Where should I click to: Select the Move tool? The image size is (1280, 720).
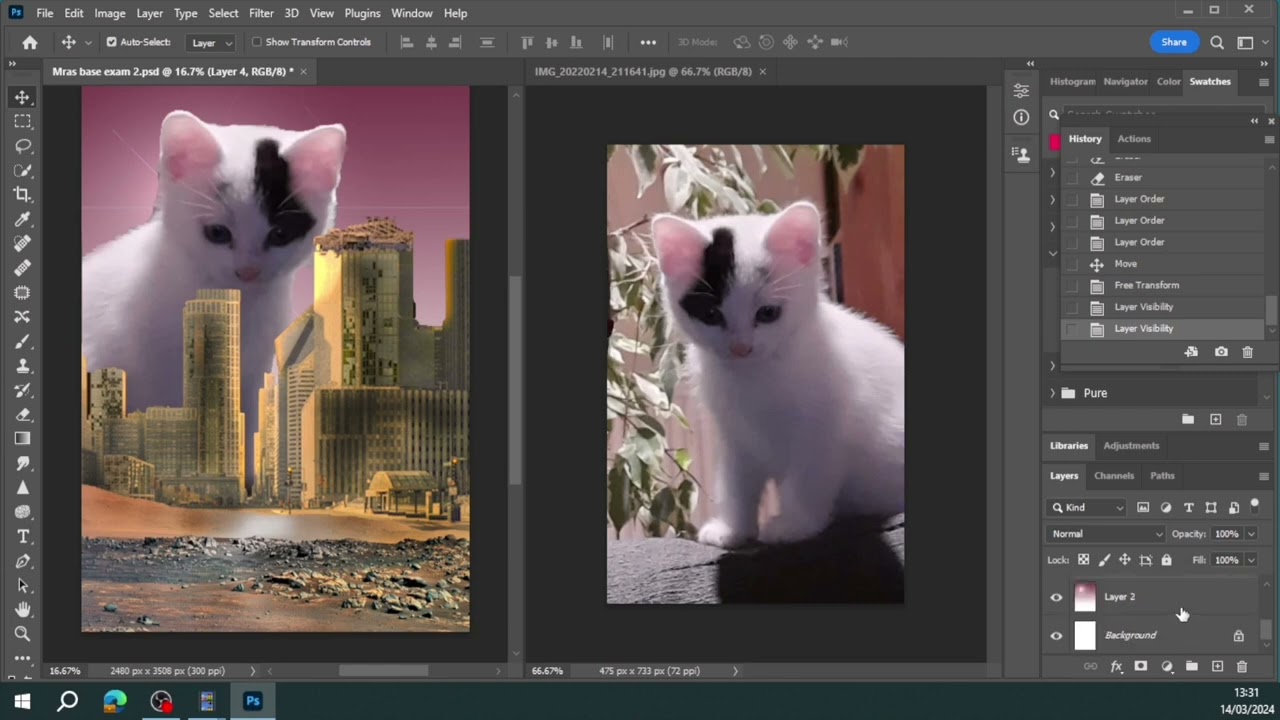point(22,97)
